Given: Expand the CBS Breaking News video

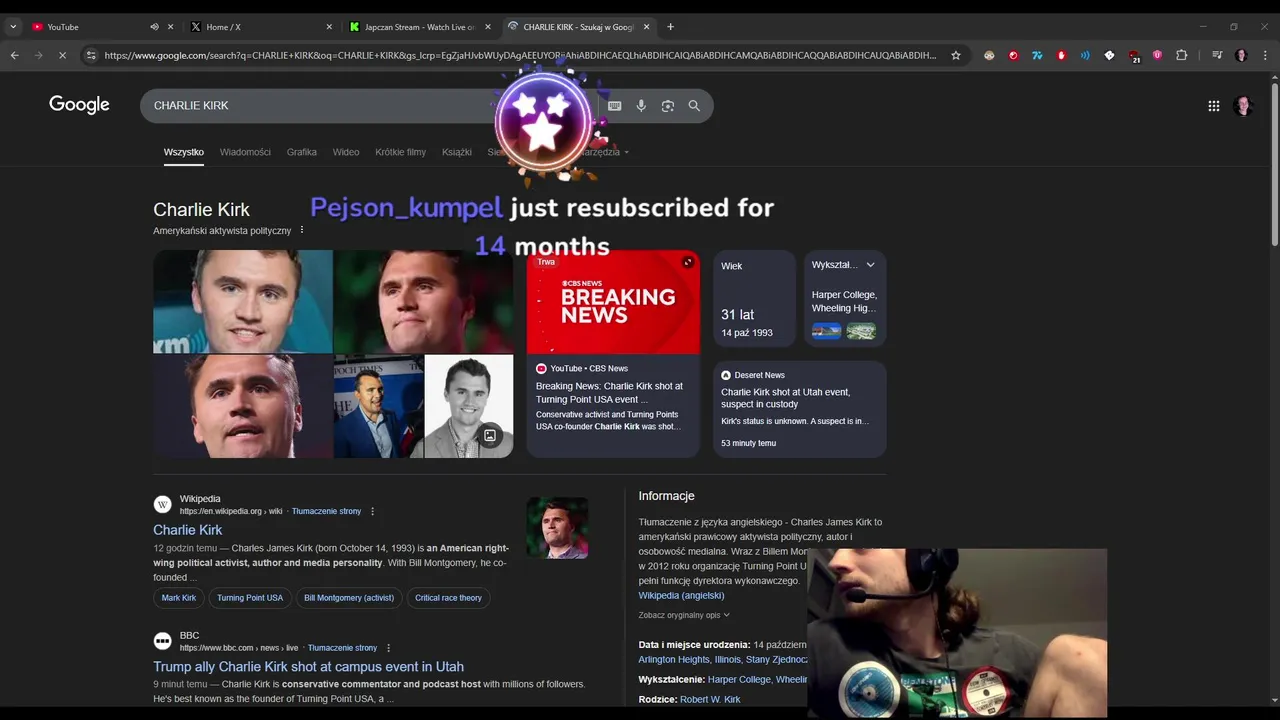Looking at the screenshot, I should pyautogui.click(x=688, y=262).
